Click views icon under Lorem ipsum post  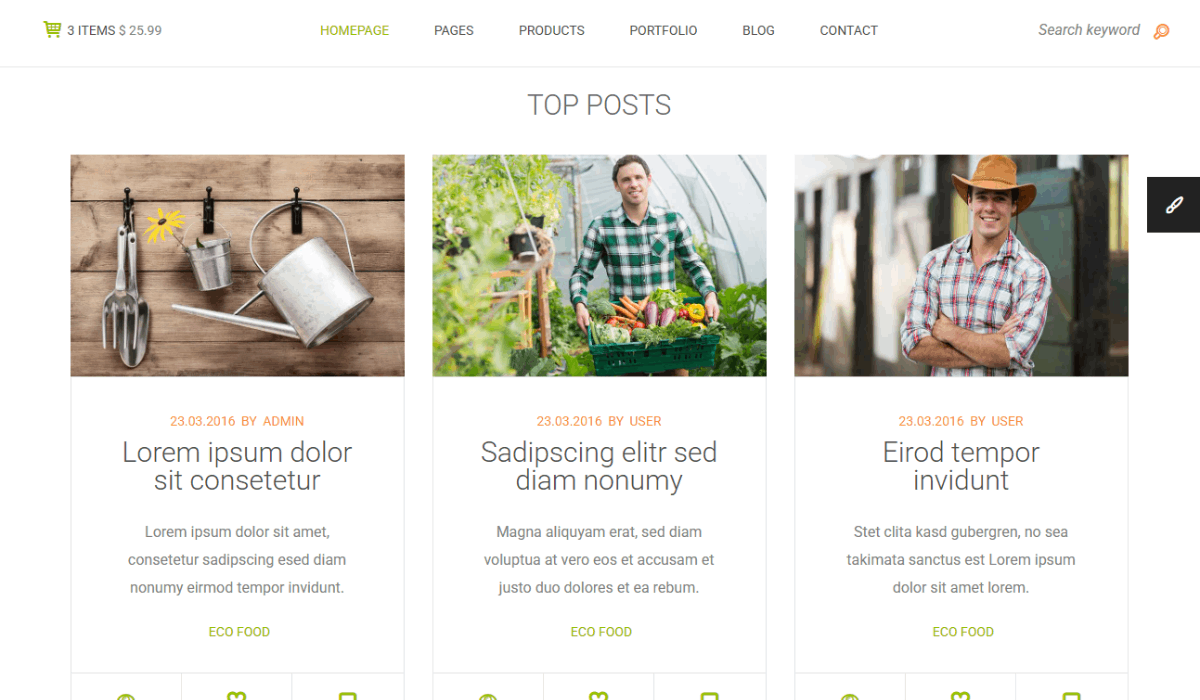(125, 697)
